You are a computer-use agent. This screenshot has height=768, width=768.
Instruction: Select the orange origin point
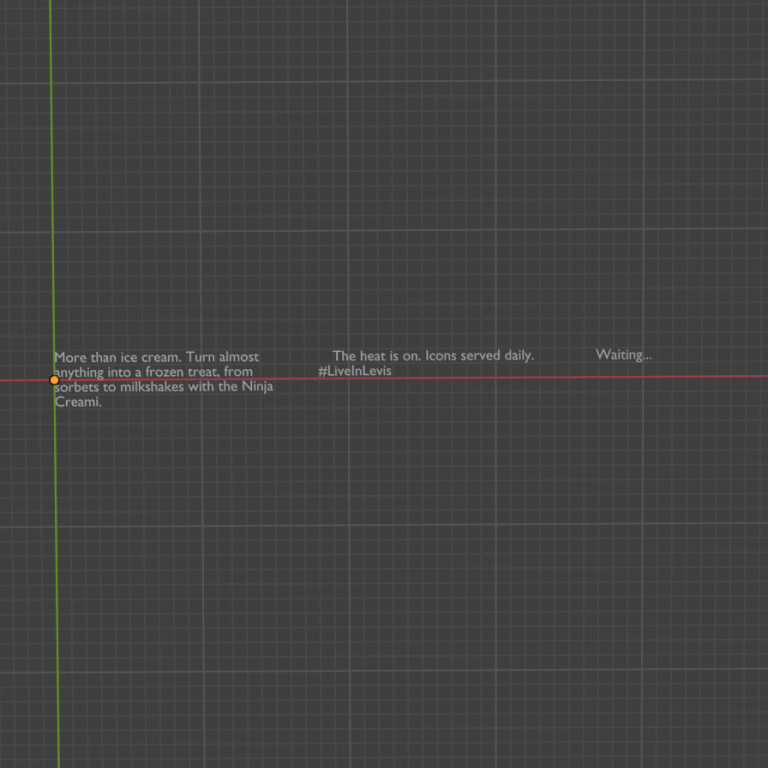[x=54, y=380]
